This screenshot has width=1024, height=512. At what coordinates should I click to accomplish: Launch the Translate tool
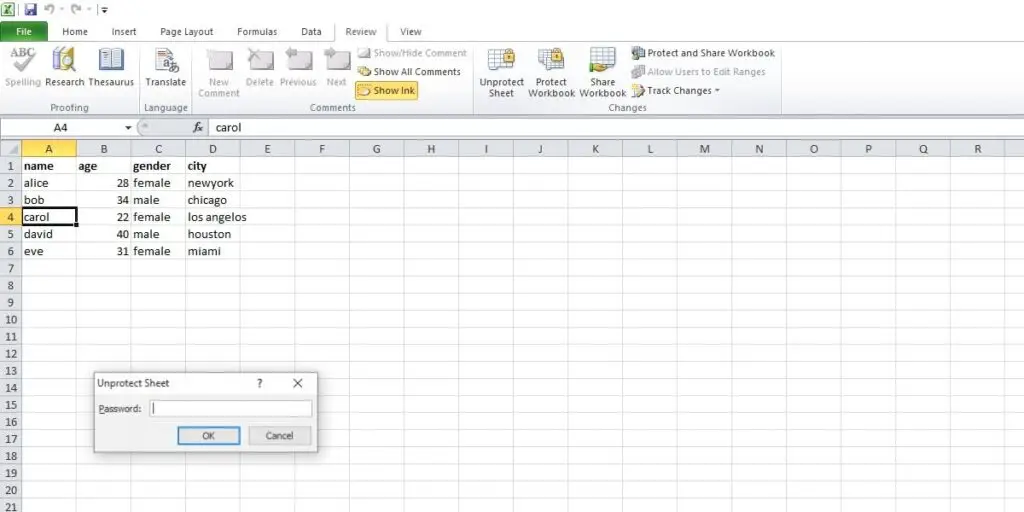tap(166, 67)
